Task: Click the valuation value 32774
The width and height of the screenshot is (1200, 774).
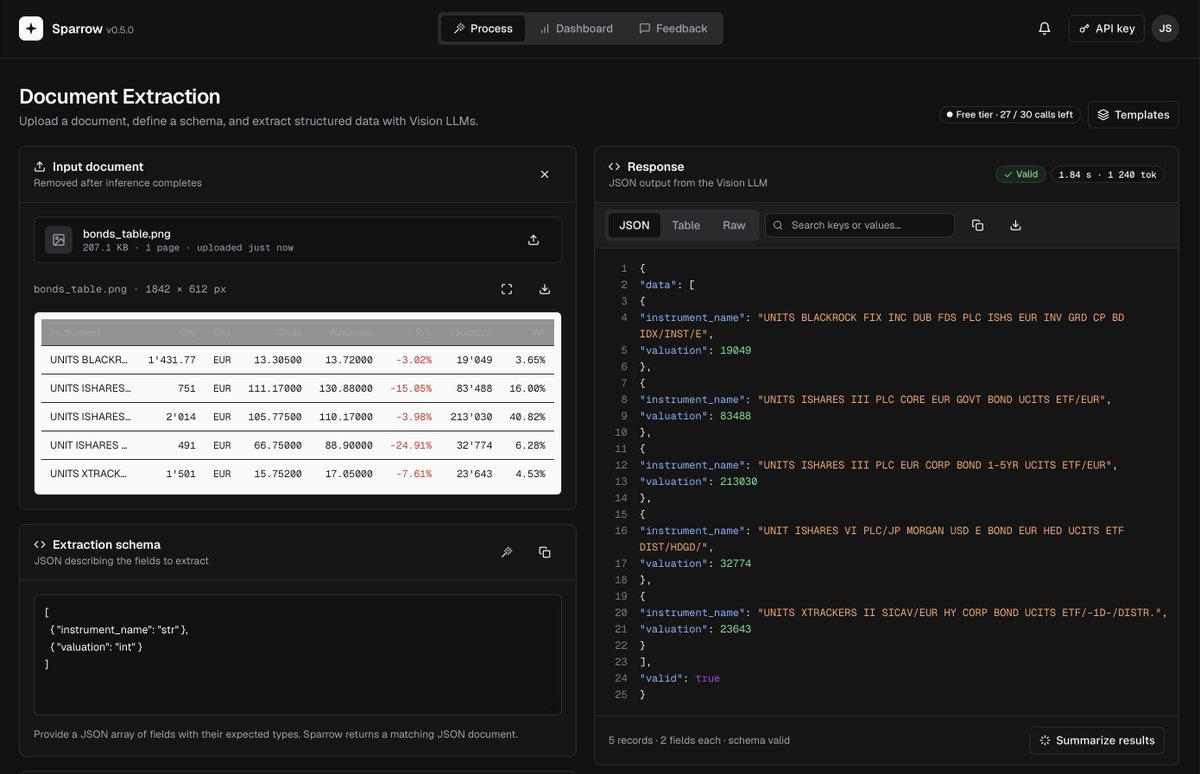Action: coord(734,563)
